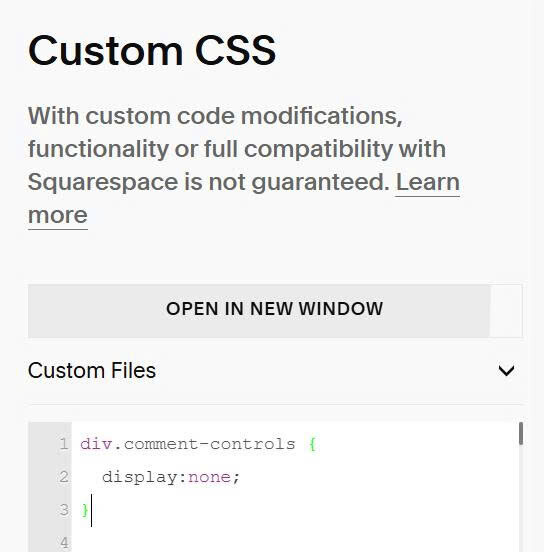Click the div keyword on line 1
The height and width of the screenshot is (552, 544).
click(96, 444)
